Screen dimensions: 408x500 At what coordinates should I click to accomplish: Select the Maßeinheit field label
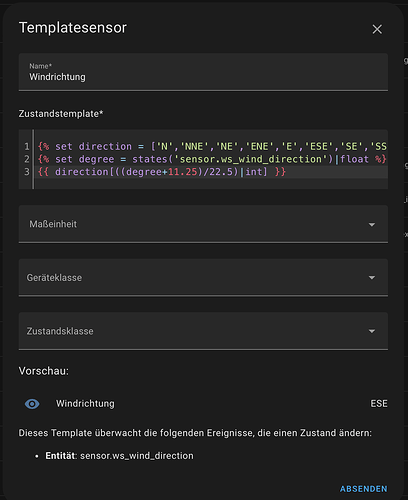[53, 224]
